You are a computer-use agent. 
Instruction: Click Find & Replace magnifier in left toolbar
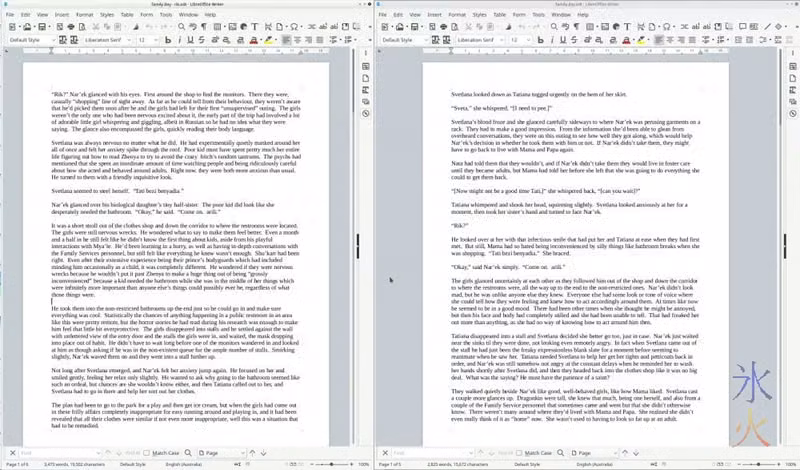[x=182, y=27]
